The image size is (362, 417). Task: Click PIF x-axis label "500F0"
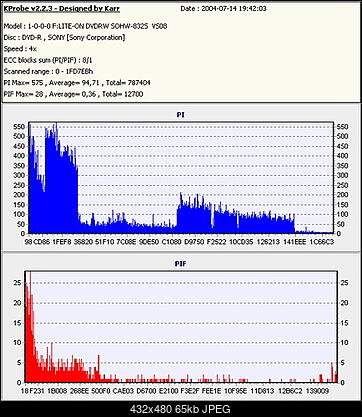101,391
